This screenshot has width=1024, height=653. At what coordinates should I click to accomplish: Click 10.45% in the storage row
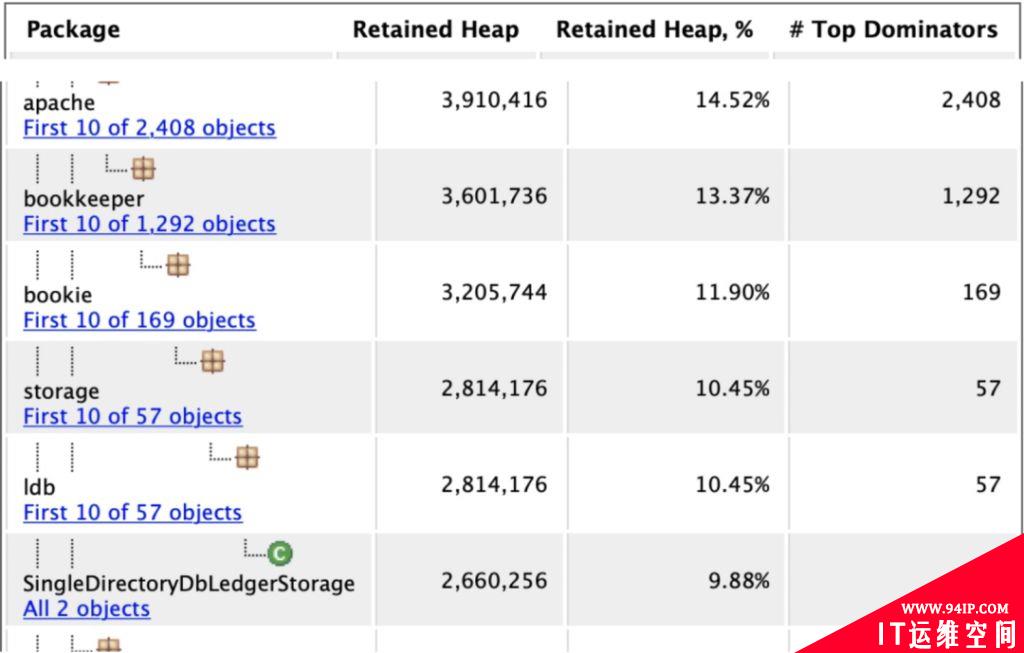pos(731,389)
